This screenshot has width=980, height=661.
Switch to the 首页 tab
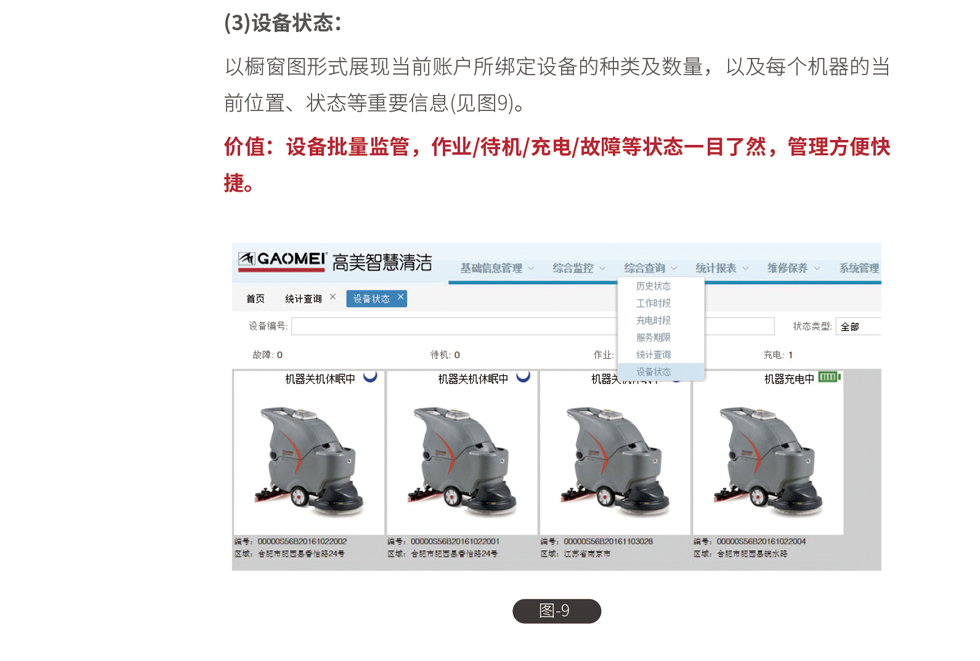tap(255, 298)
